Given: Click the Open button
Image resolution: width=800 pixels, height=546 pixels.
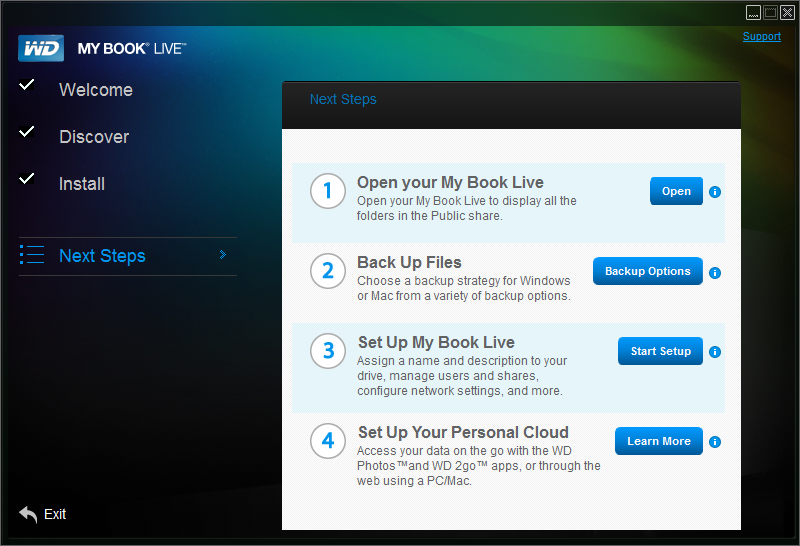Looking at the screenshot, I should pos(676,191).
